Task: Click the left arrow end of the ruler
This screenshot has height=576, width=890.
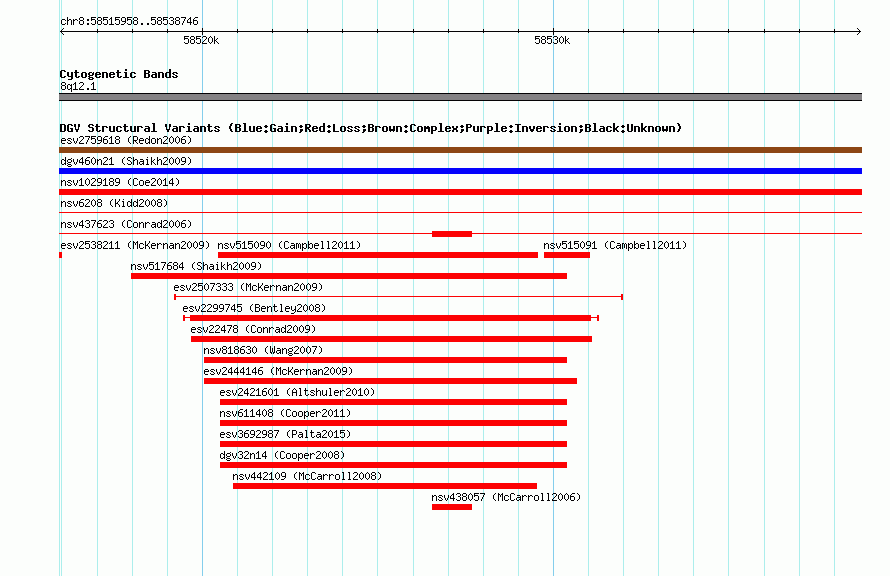Action: coord(62,31)
